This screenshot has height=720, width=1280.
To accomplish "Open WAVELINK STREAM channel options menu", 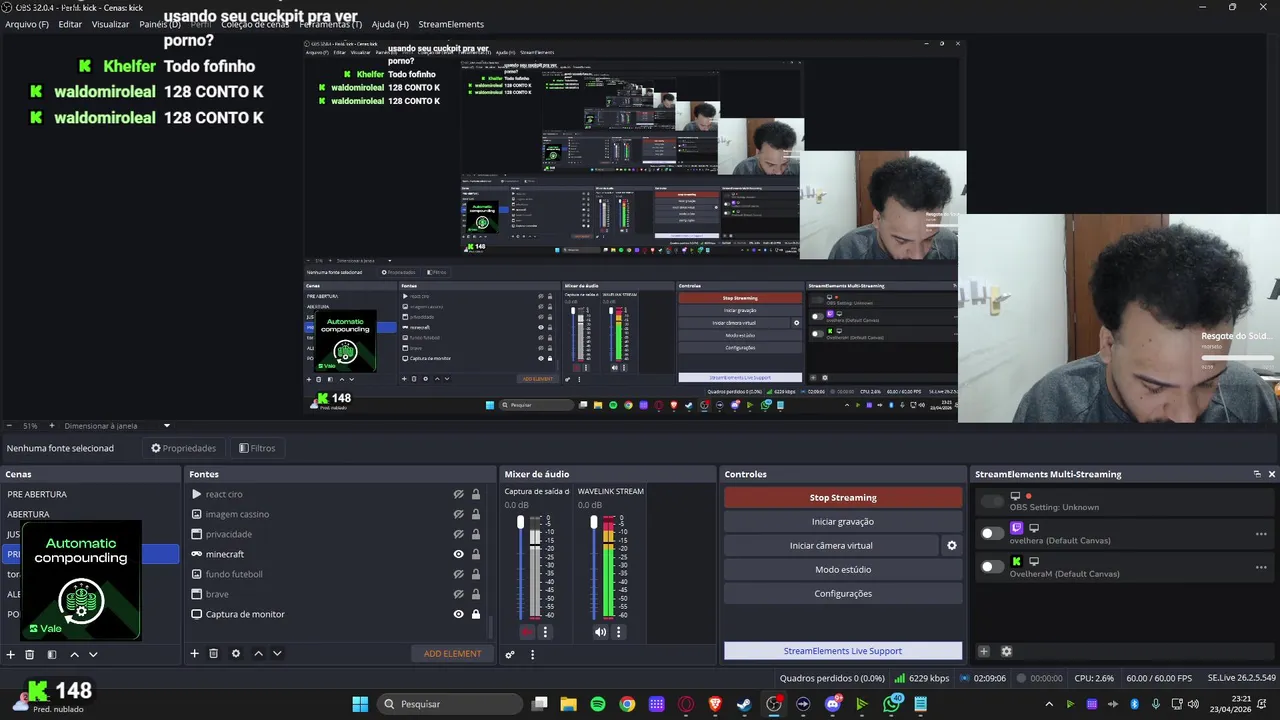I will pyautogui.click(x=618, y=632).
